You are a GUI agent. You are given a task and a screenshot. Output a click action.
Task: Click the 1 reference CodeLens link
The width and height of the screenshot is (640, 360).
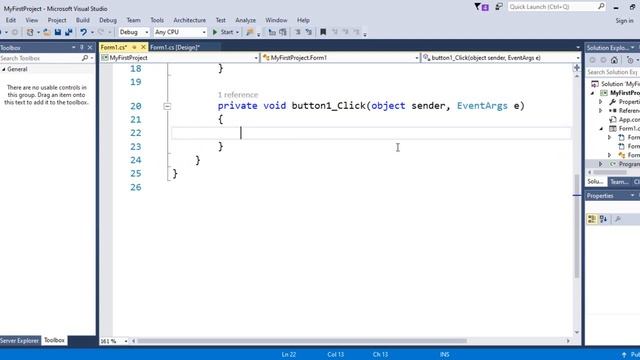pos(238,95)
